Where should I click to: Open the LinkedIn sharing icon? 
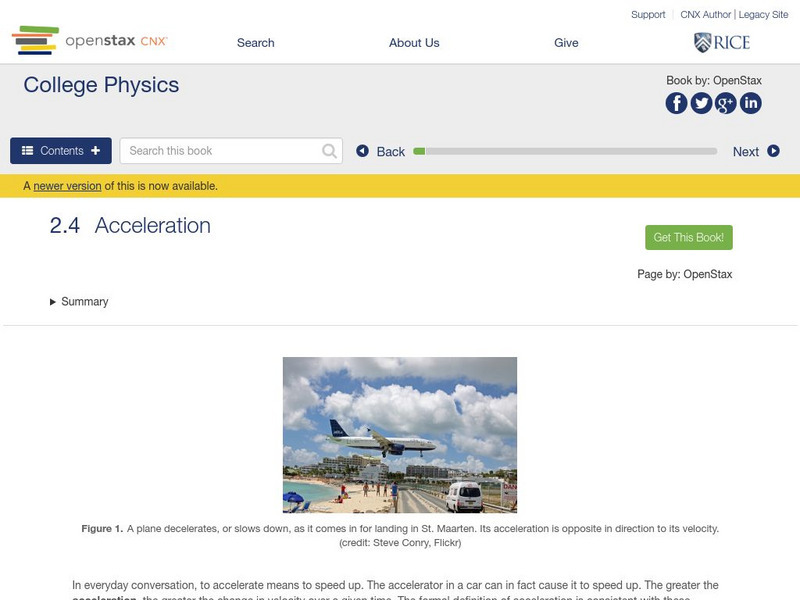751,101
